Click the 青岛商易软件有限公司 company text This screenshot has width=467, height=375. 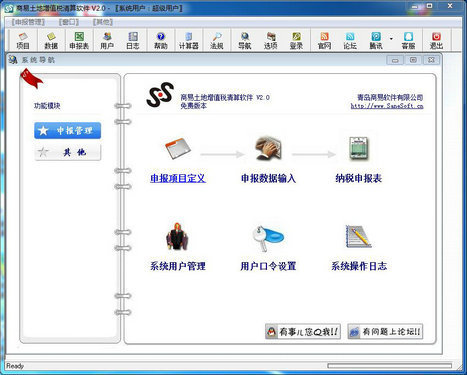(x=390, y=97)
